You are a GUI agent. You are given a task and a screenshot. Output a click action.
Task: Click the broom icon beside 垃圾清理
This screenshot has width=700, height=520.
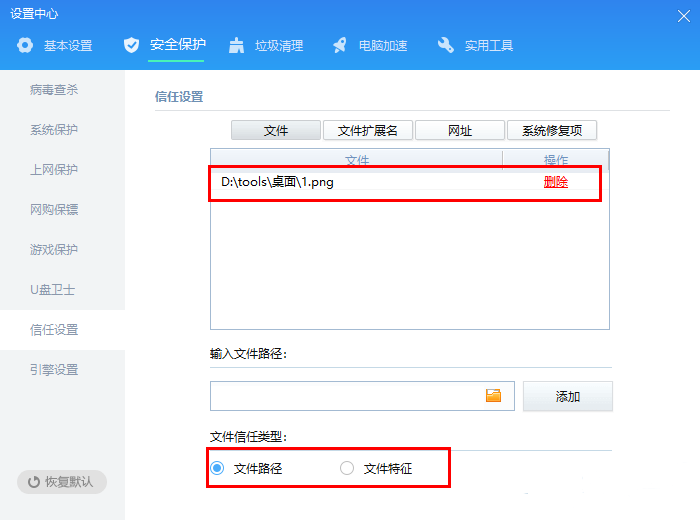point(236,45)
